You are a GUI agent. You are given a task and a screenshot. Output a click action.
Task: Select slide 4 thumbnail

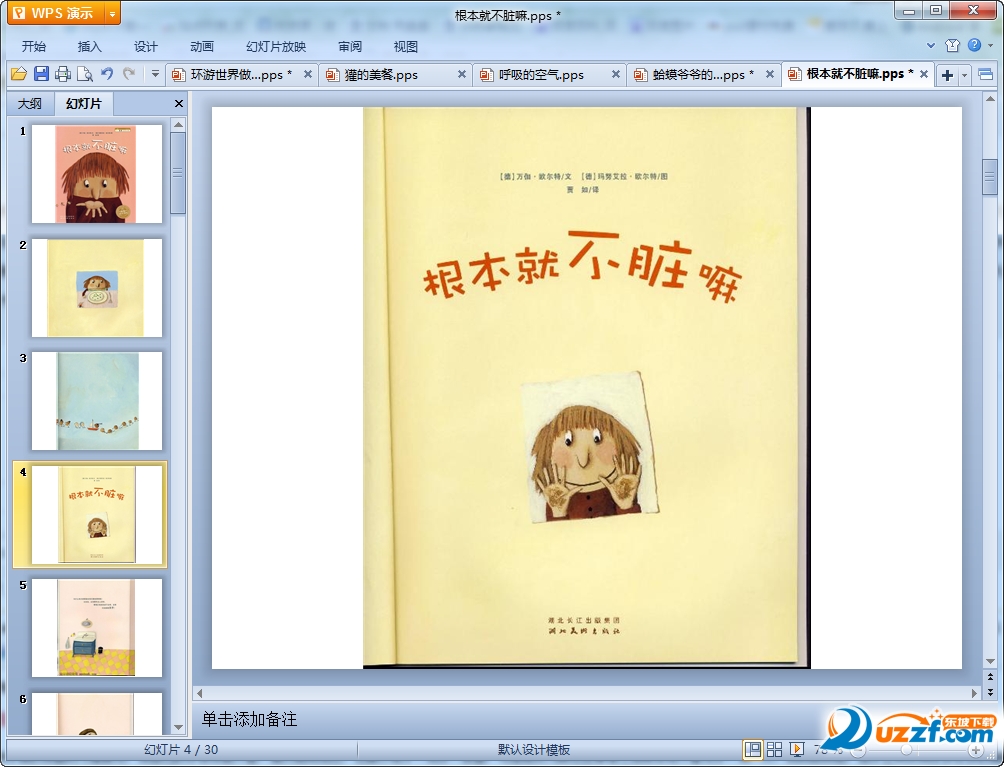coord(97,514)
